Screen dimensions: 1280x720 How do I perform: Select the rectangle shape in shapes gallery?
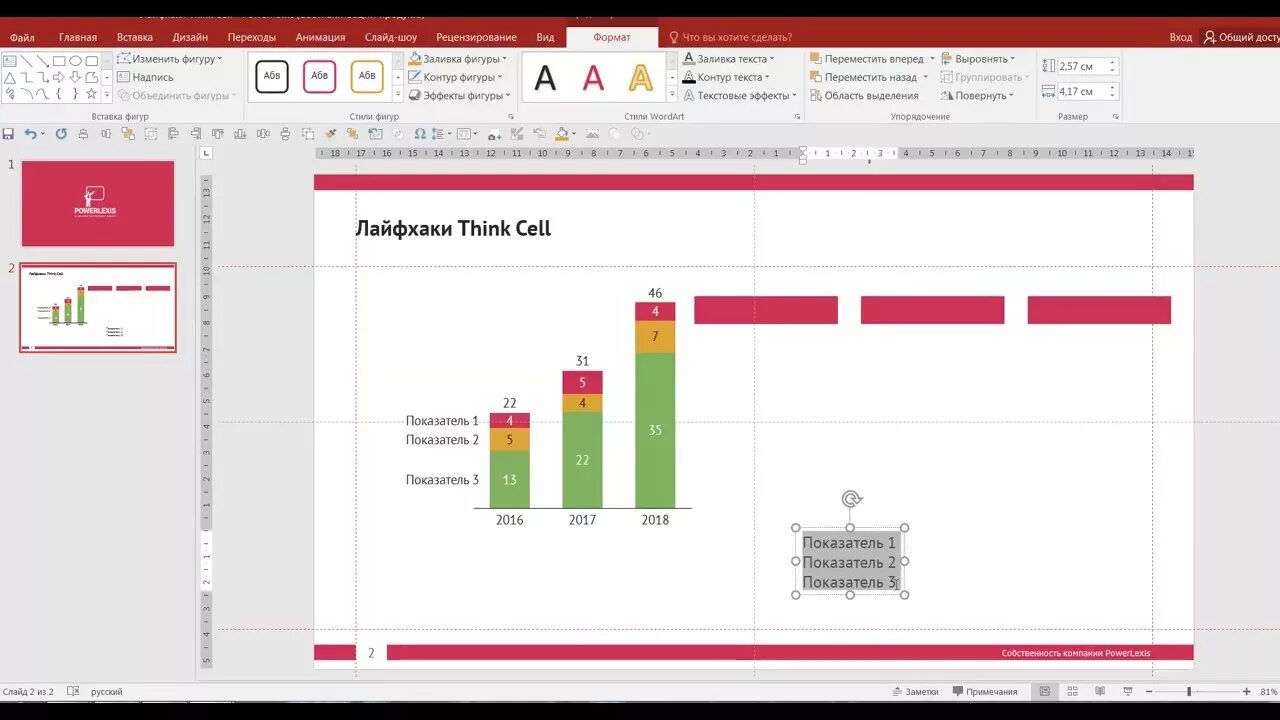coord(59,61)
